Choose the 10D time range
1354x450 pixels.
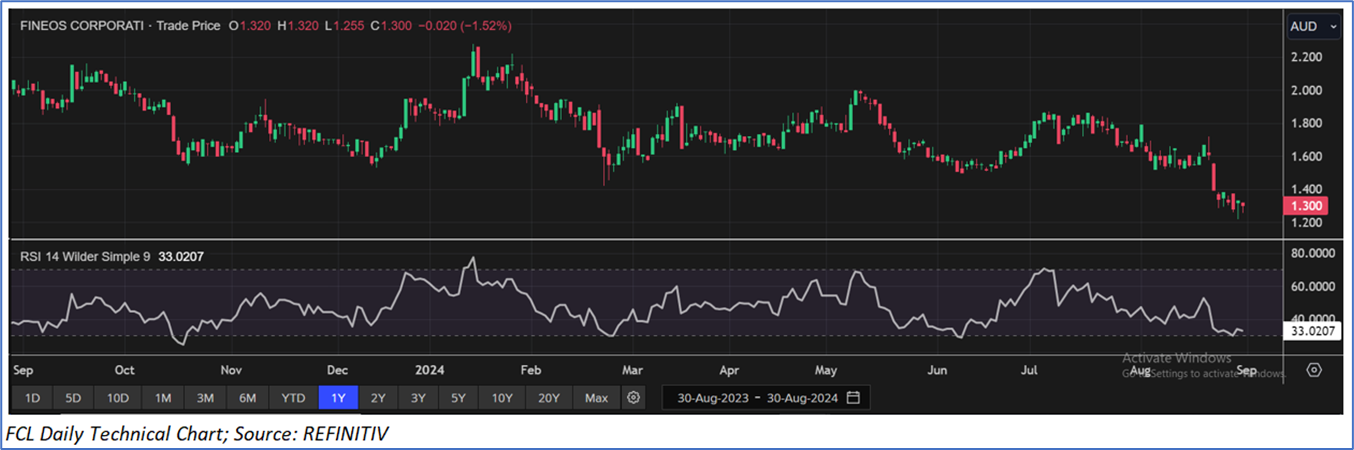click(118, 398)
